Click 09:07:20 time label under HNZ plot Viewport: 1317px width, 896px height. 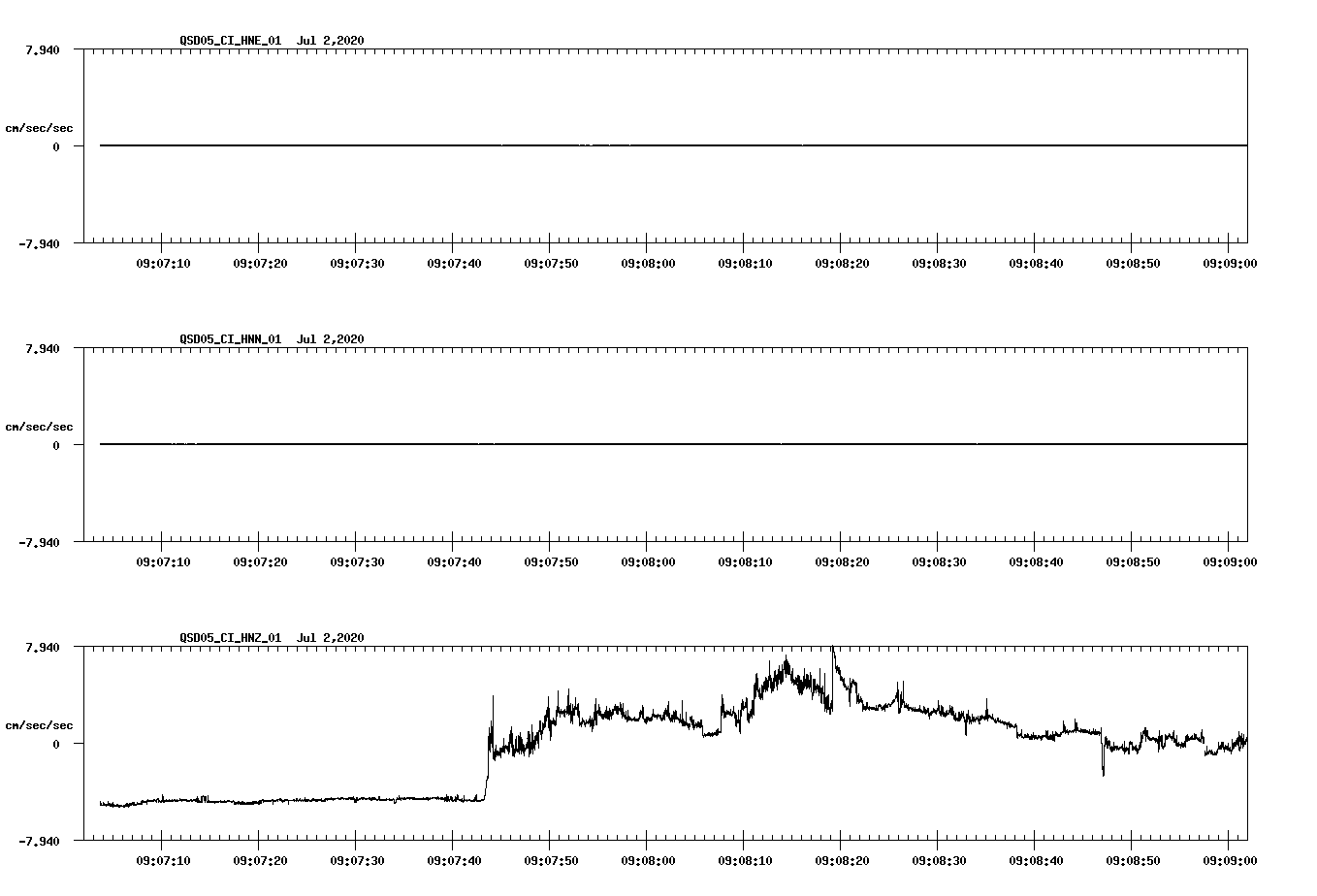click(x=260, y=860)
